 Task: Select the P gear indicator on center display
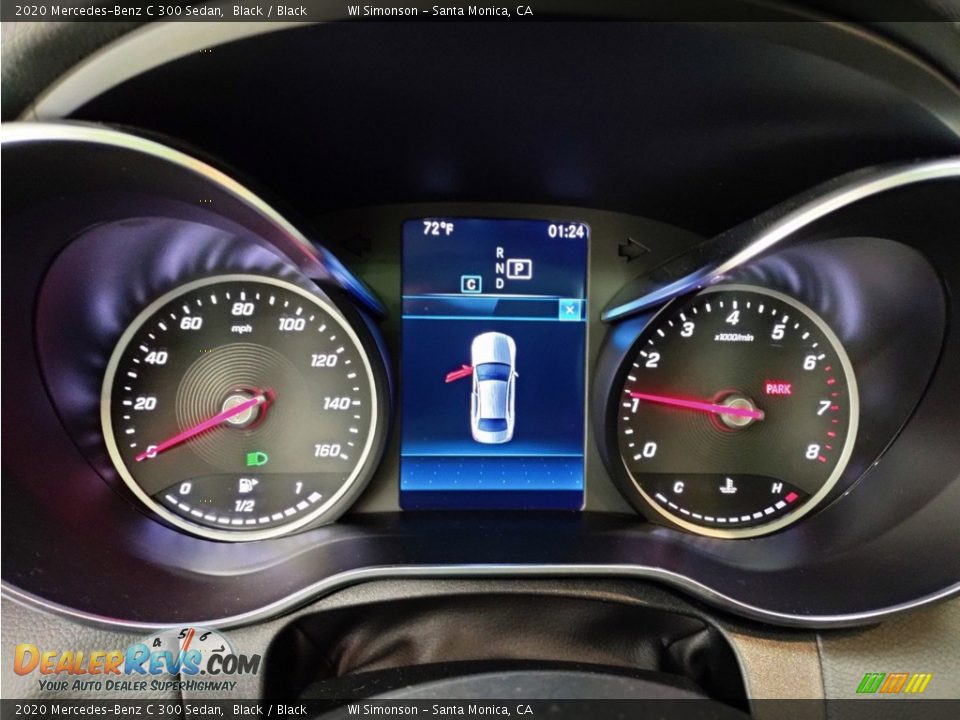pyautogui.click(x=517, y=268)
